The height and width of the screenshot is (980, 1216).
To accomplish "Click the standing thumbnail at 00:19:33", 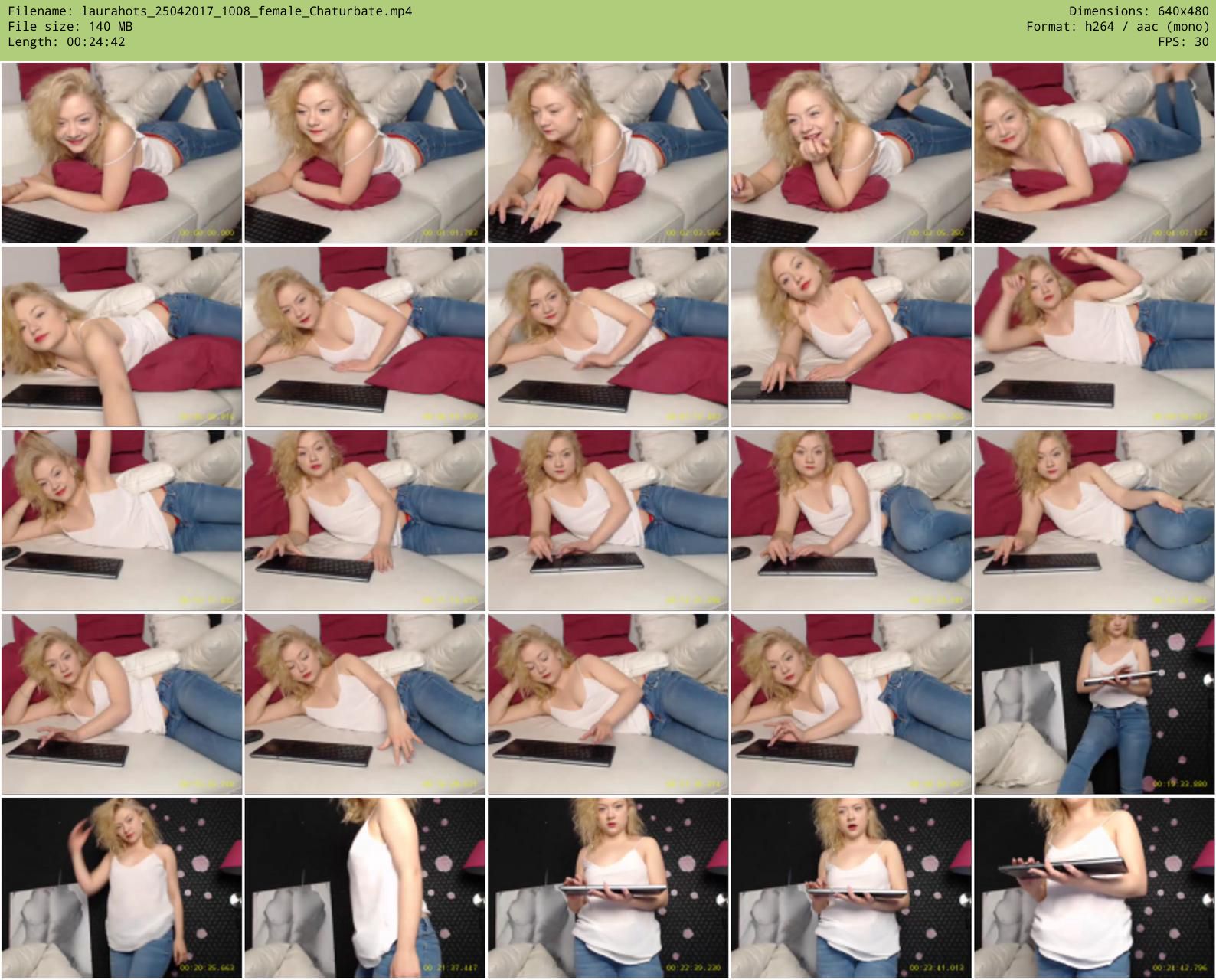I will (1093, 704).
